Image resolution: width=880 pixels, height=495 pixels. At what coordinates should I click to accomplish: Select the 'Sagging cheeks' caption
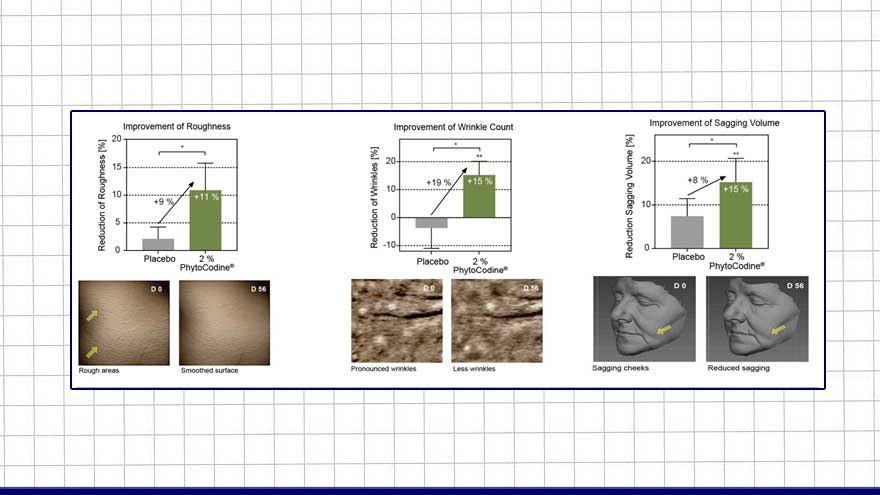click(621, 368)
